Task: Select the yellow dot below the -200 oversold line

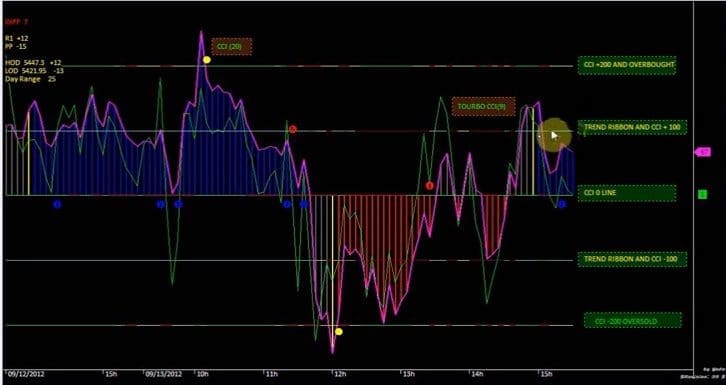Action: point(338,331)
